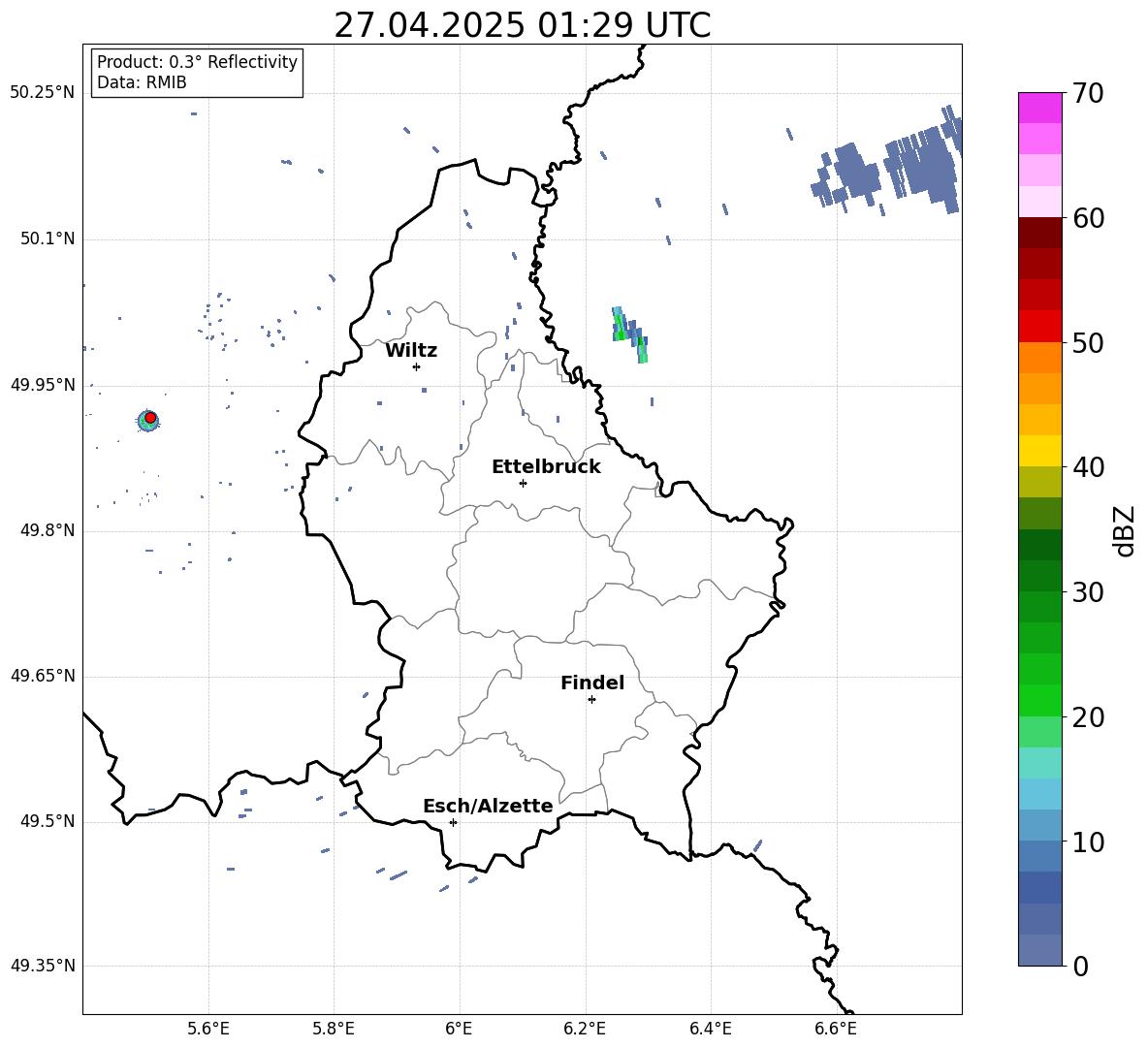This screenshot has height=1048, width=1148.
Task: Click the Esch/Alzette station label
Action: [488, 806]
